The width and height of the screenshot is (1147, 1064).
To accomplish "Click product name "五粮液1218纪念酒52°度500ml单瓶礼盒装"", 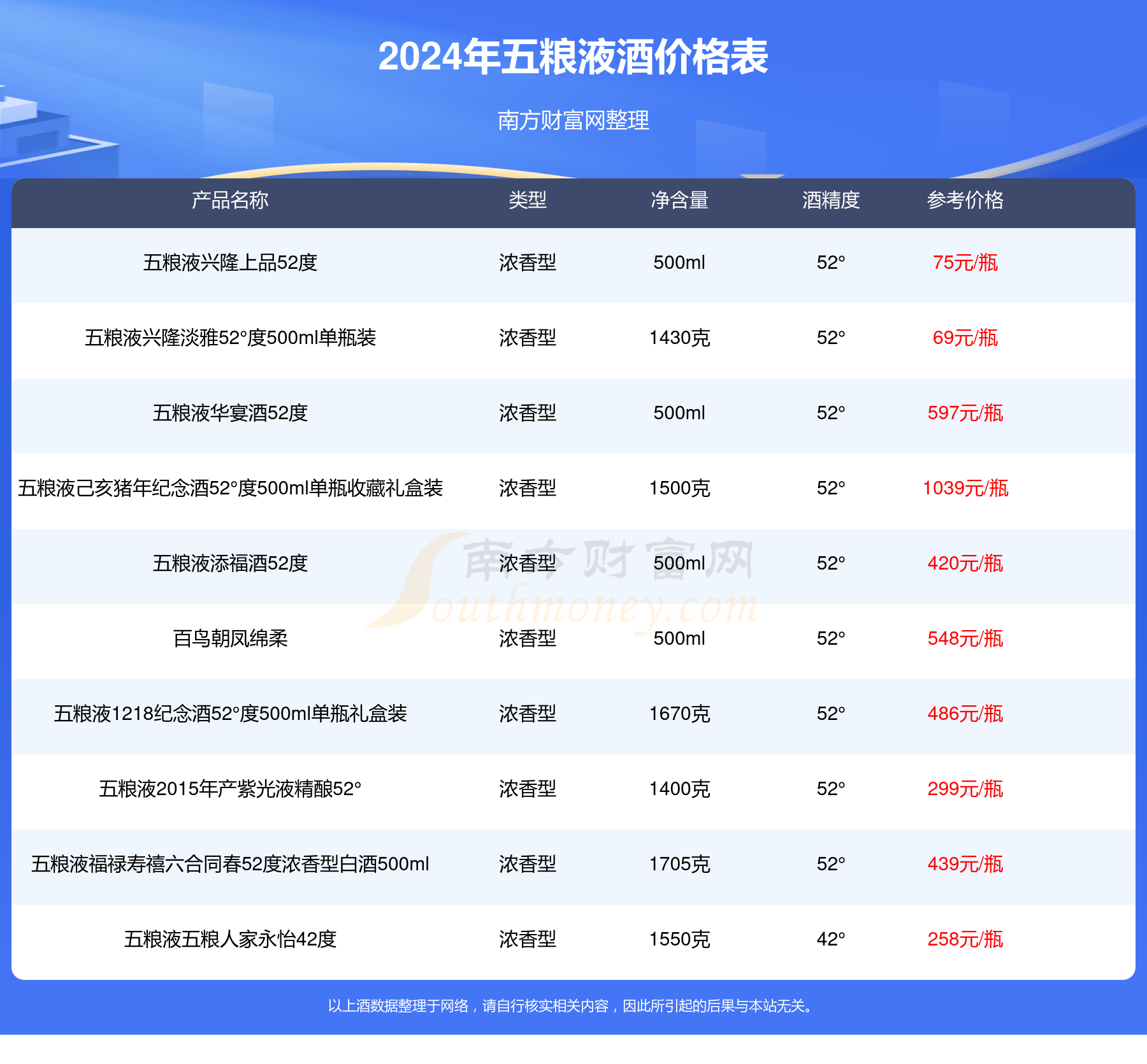I will click(x=230, y=714).
